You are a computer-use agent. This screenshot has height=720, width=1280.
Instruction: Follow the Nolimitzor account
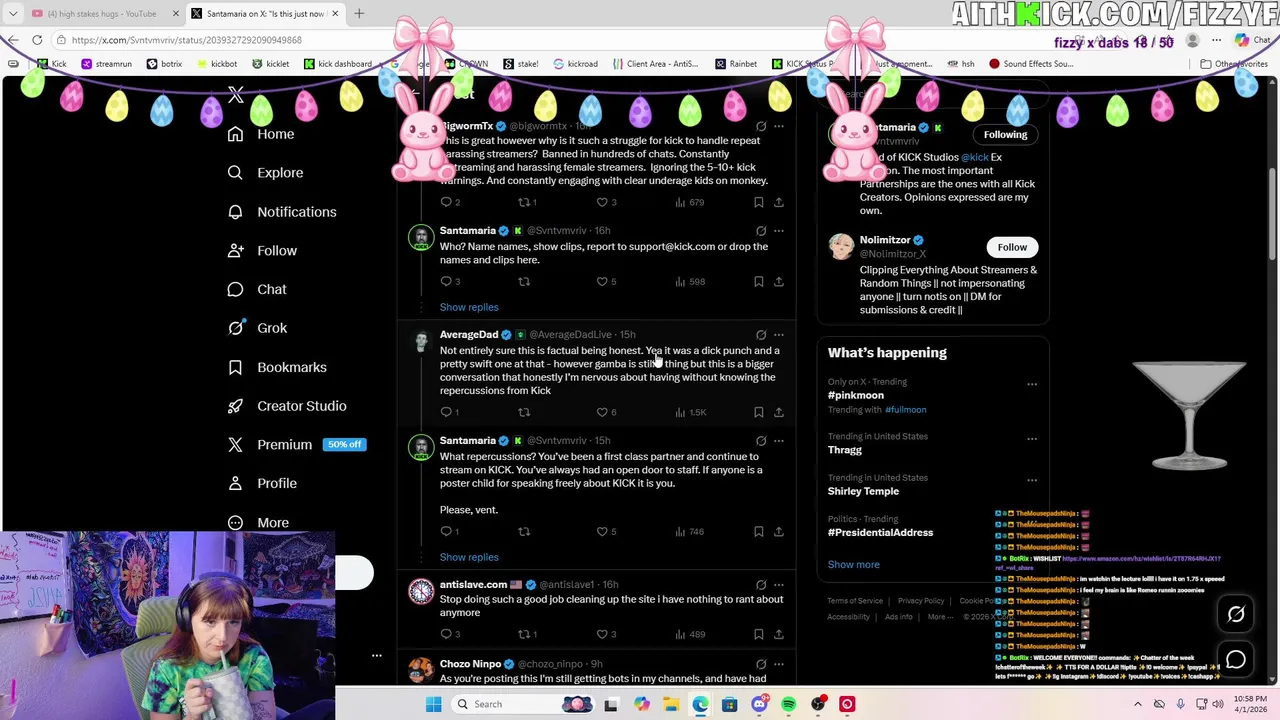1012,247
